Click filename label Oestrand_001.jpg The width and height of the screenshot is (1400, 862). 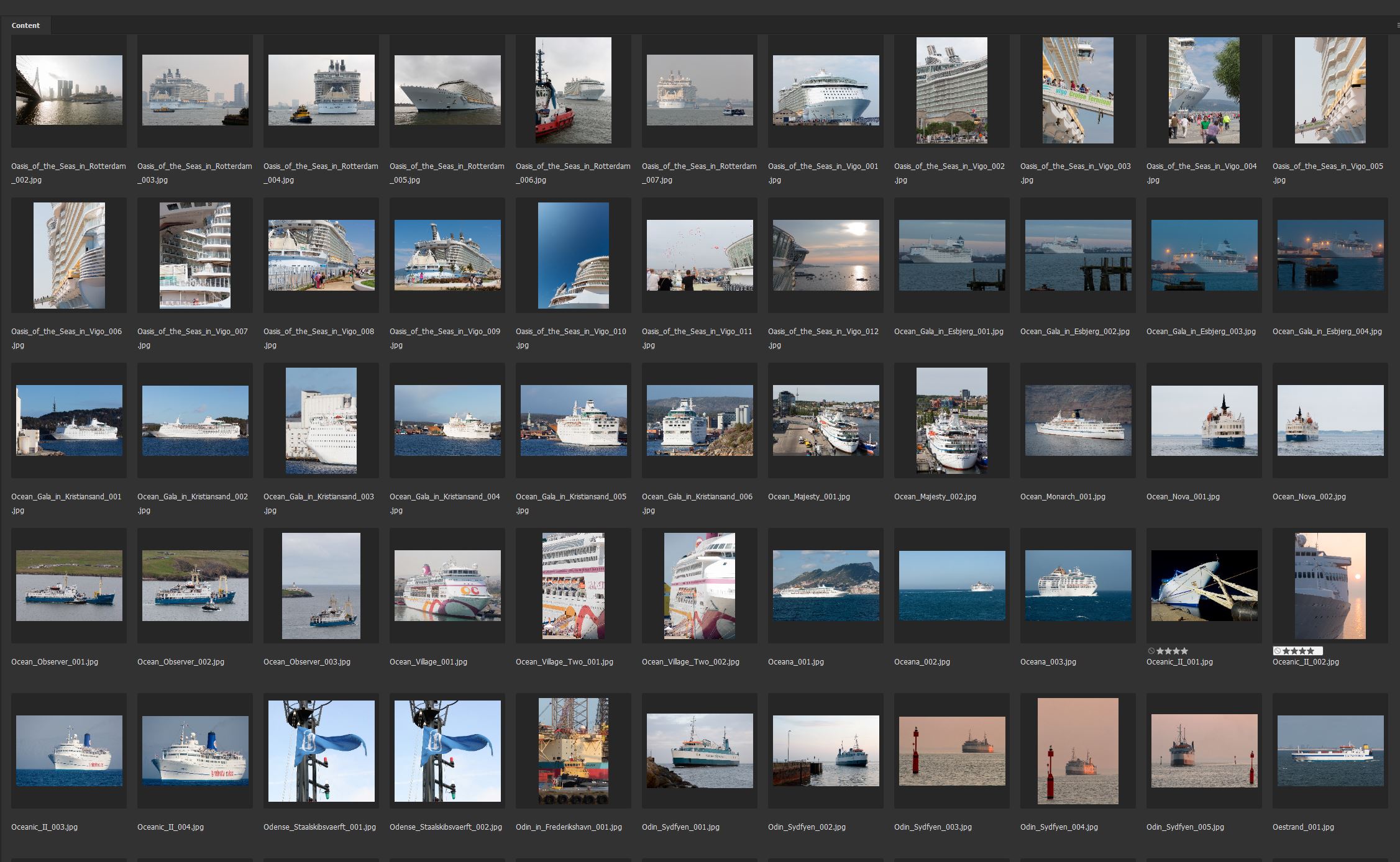(x=1303, y=827)
